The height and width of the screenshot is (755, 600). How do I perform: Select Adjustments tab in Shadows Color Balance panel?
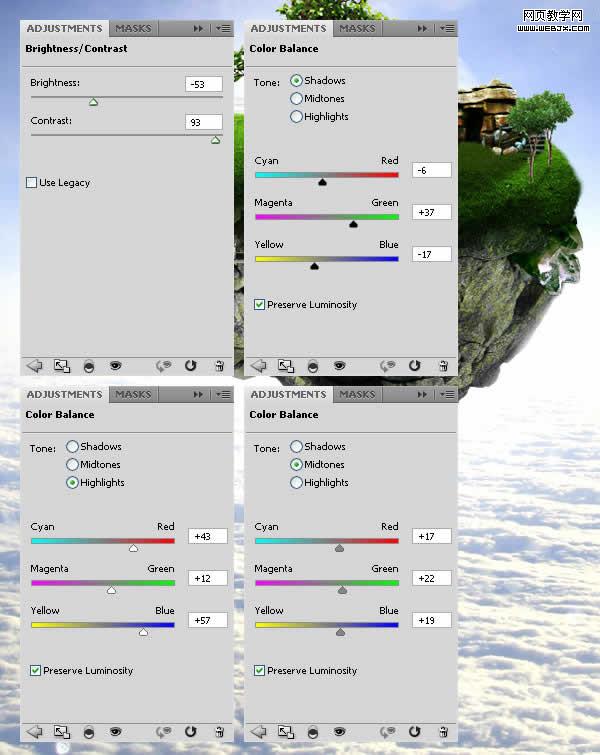click(288, 28)
